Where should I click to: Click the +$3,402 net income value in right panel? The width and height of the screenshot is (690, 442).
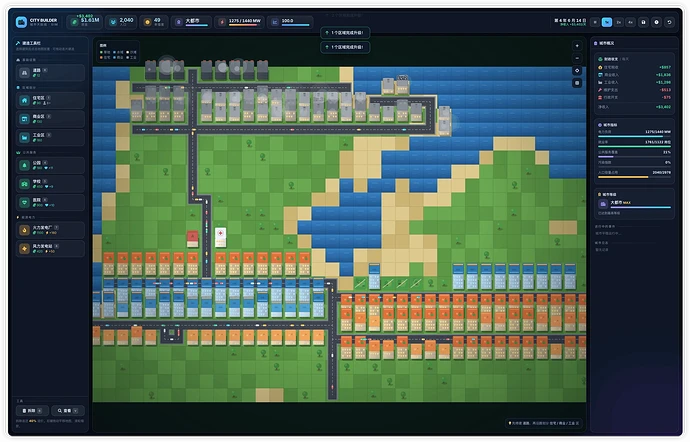[663, 107]
